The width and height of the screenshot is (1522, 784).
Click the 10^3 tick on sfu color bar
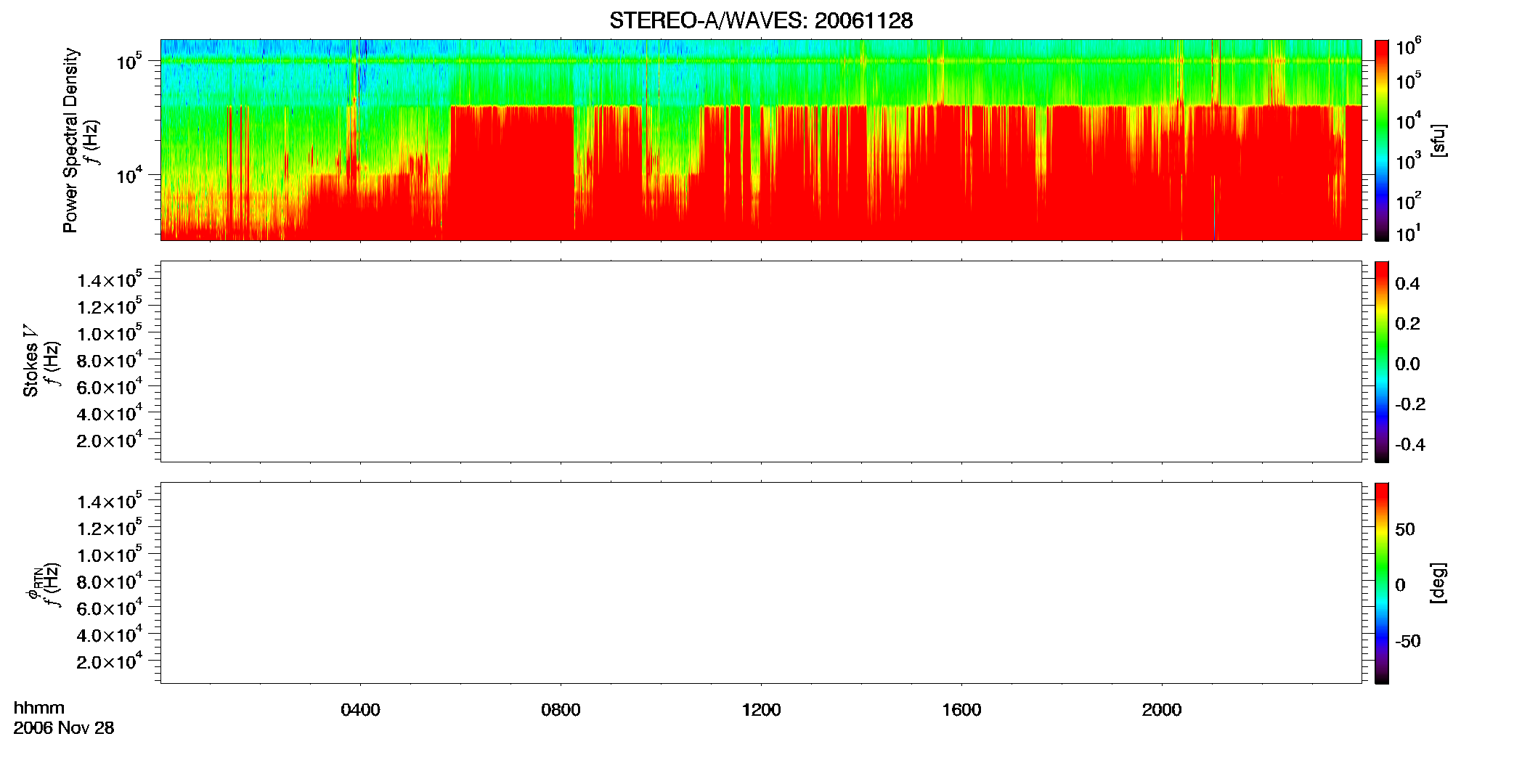coord(1409,162)
